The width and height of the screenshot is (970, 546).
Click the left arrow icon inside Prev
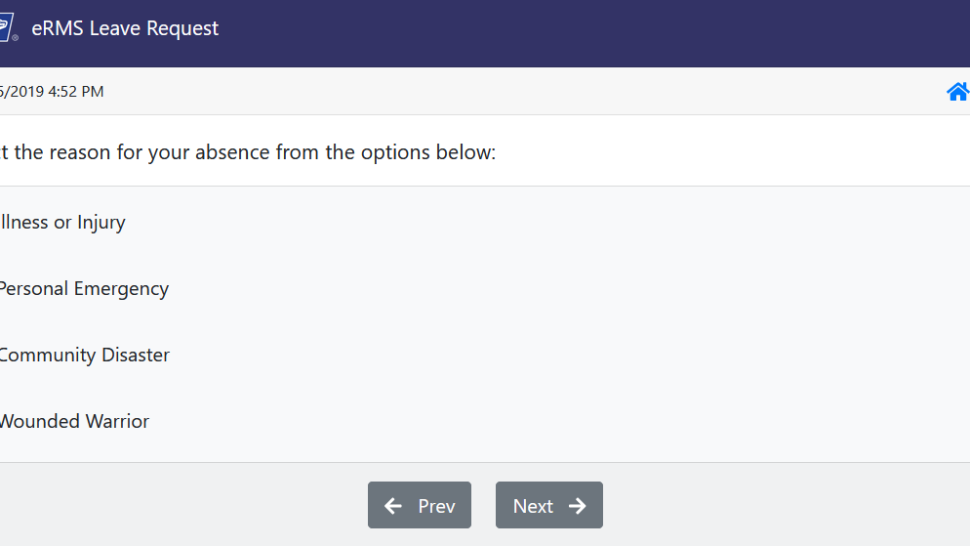pyautogui.click(x=393, y=506)
